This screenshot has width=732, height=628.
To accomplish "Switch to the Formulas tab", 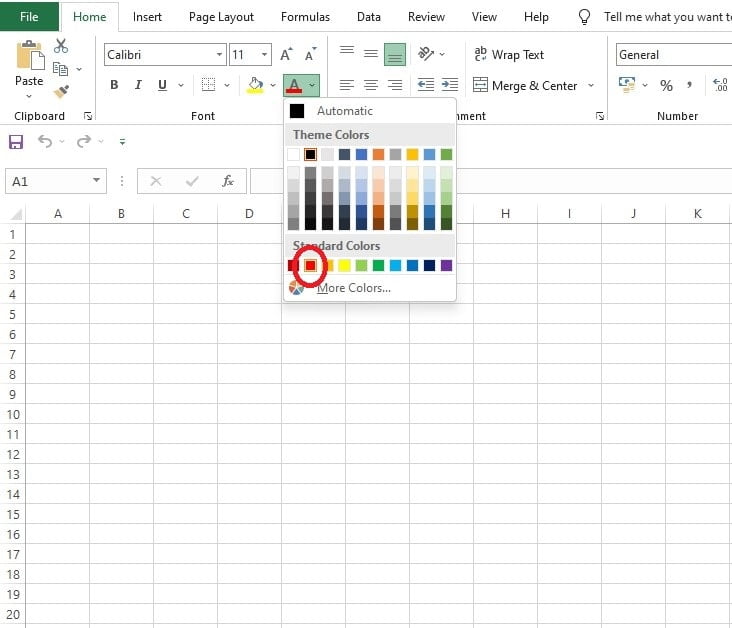I will pos(305,17).
